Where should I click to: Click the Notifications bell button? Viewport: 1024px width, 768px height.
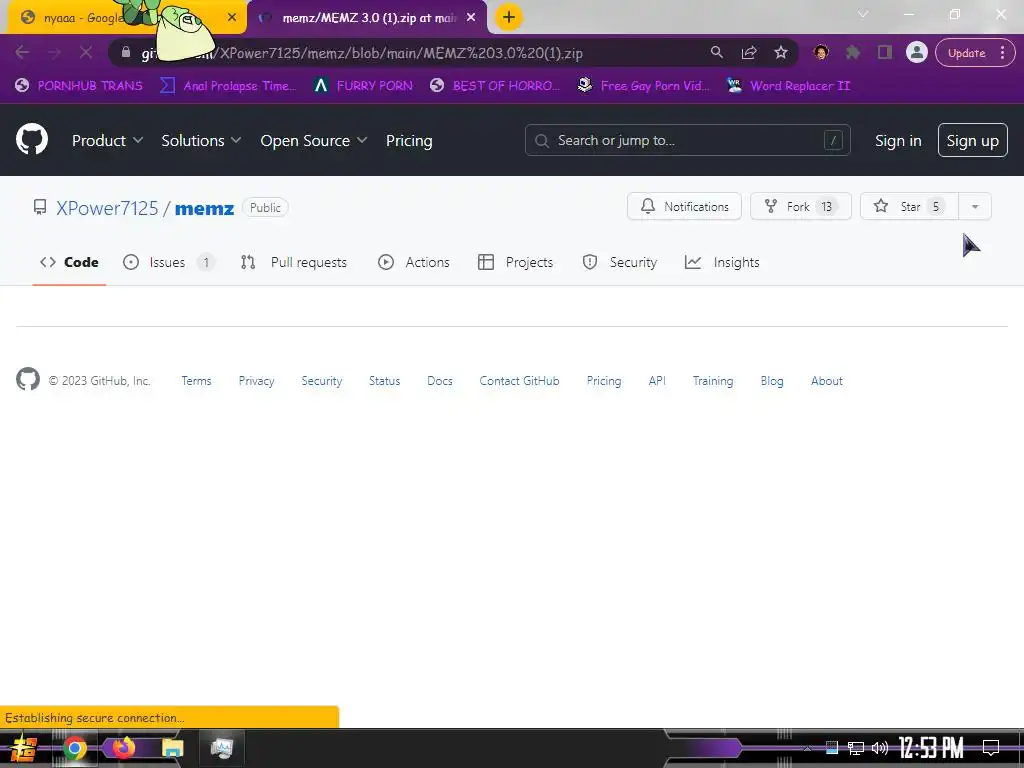coord(684,206)
